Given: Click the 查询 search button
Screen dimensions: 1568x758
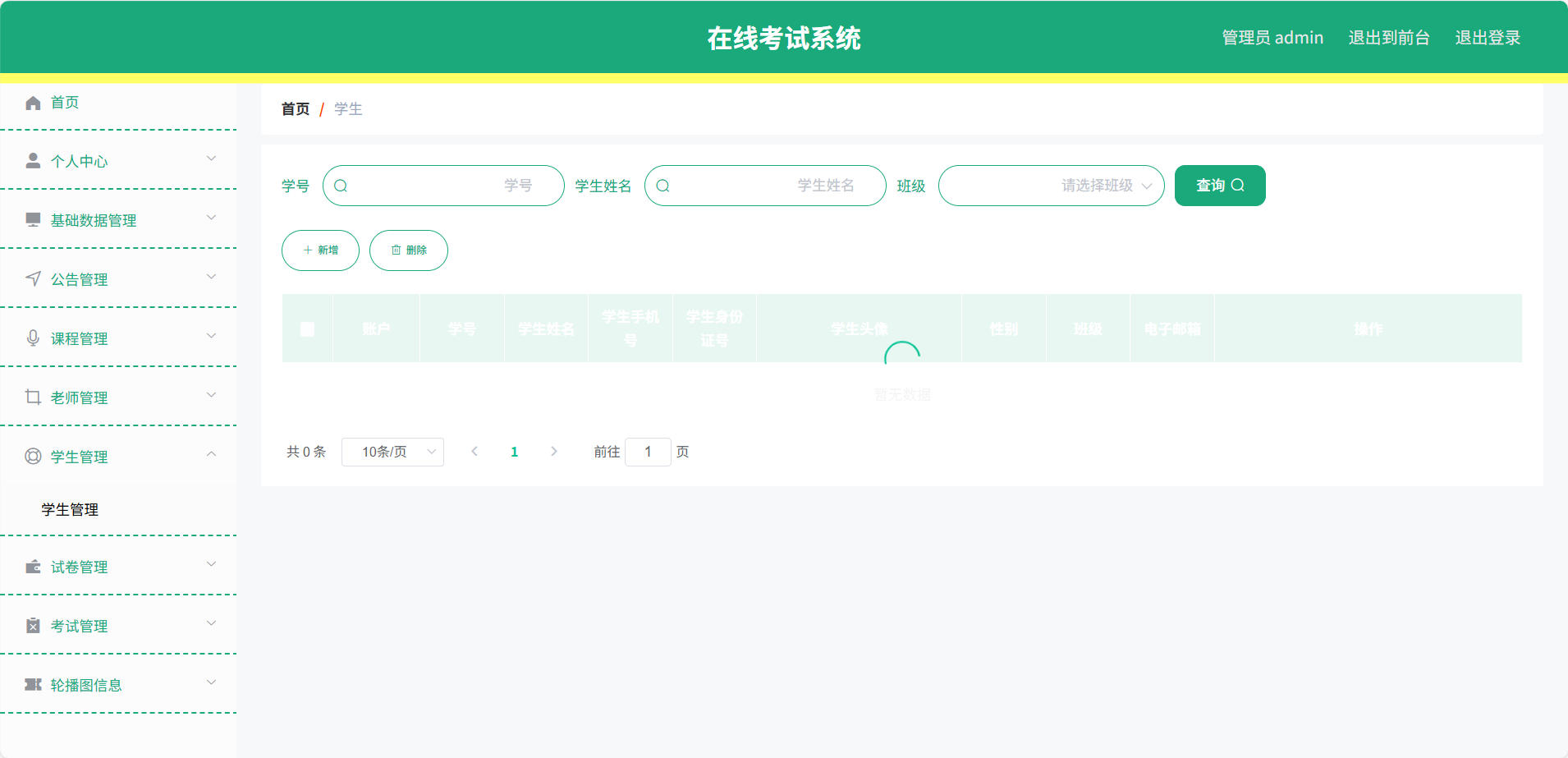Looking at the screenshot, I should tap(1220, 186).
